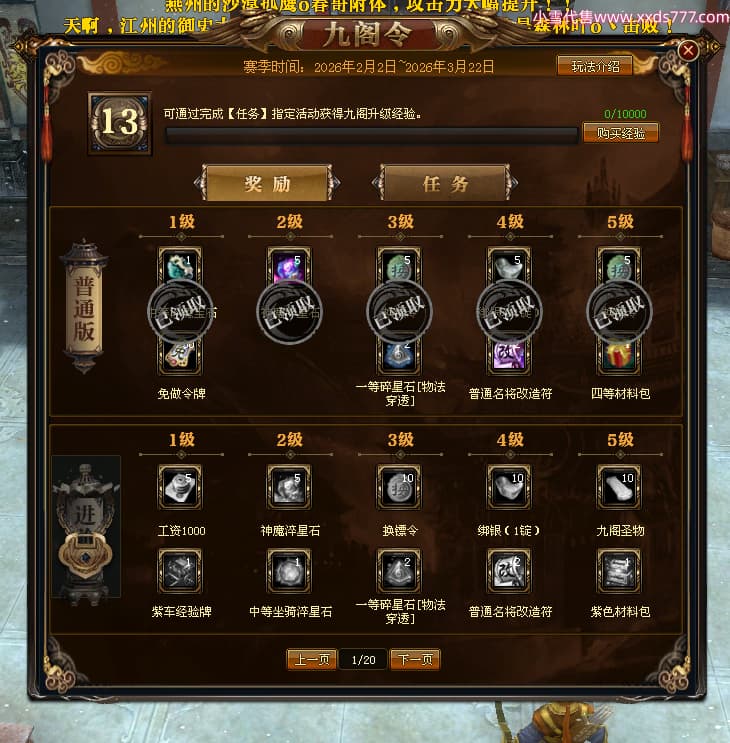Screen dimensions: 730x743
Task: Click the 中等坐骑淬星石 reward icon
Action: click(x=289, y=571)
